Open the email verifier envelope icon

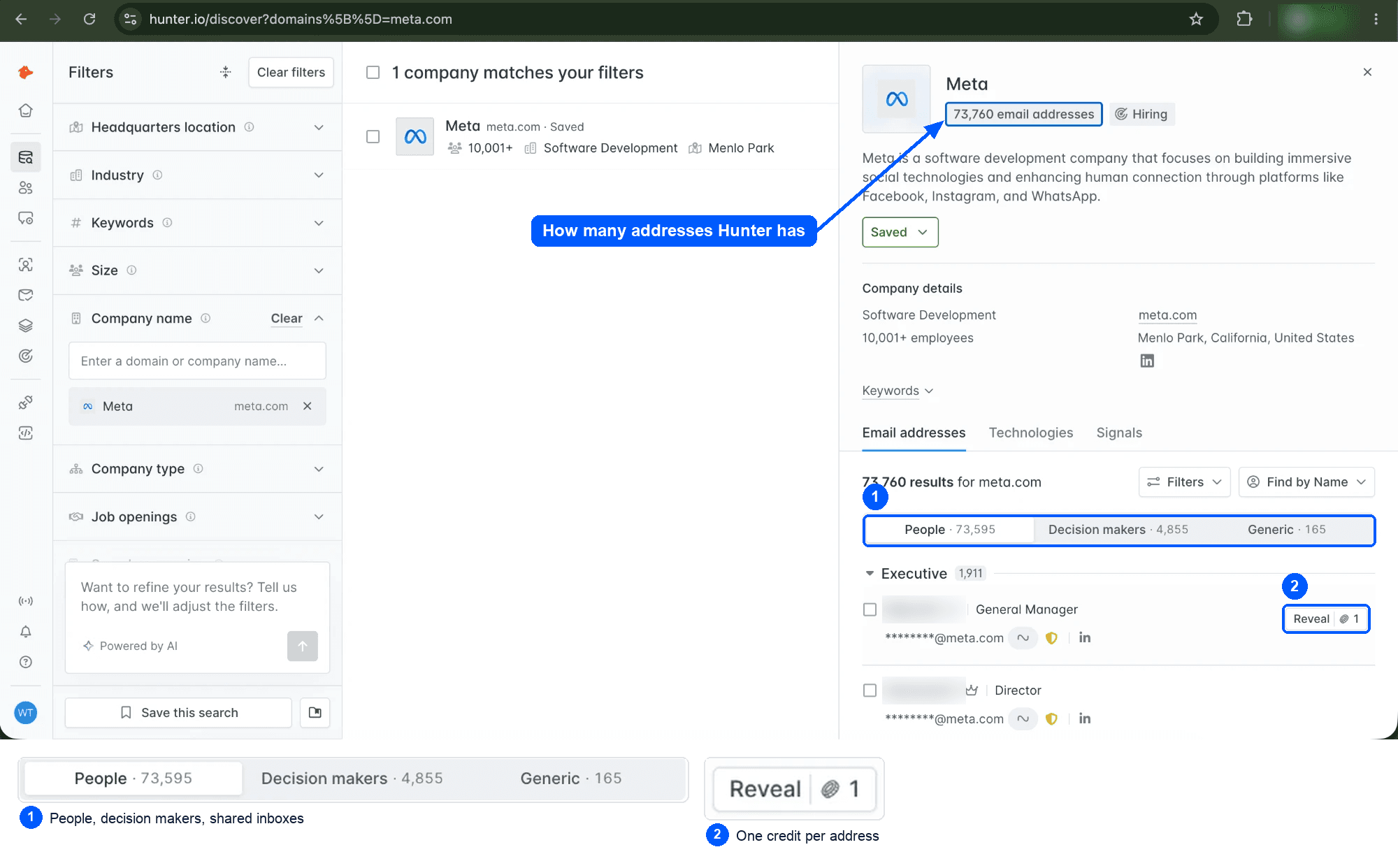coord(26,295)
